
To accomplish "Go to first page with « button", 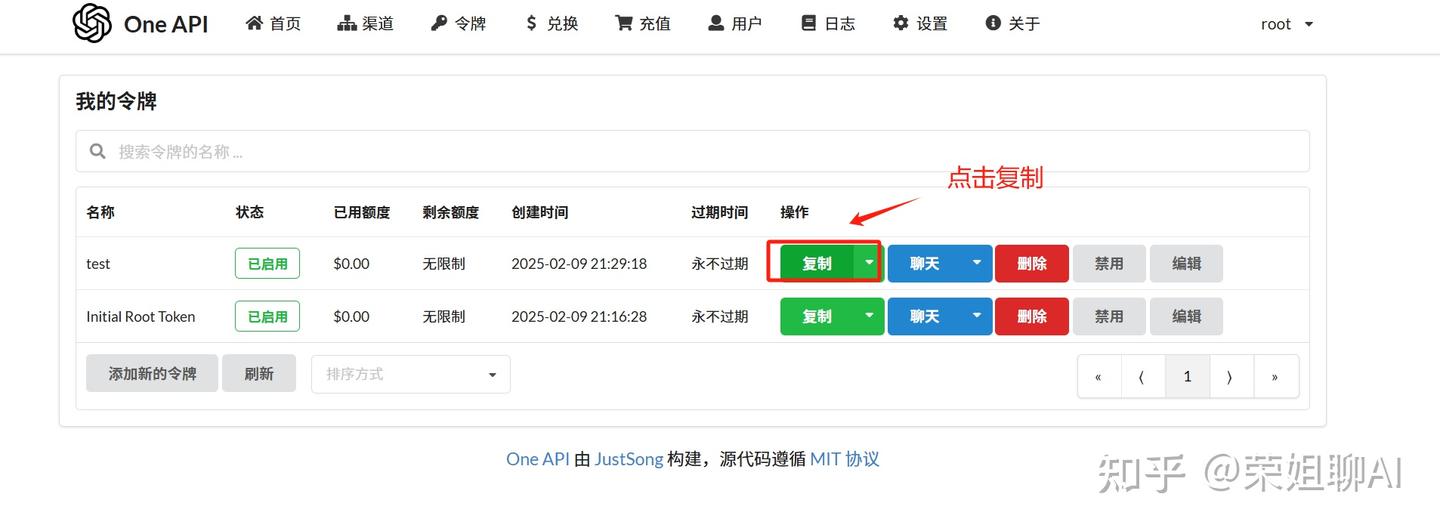I will click(x=1099, y=376).
